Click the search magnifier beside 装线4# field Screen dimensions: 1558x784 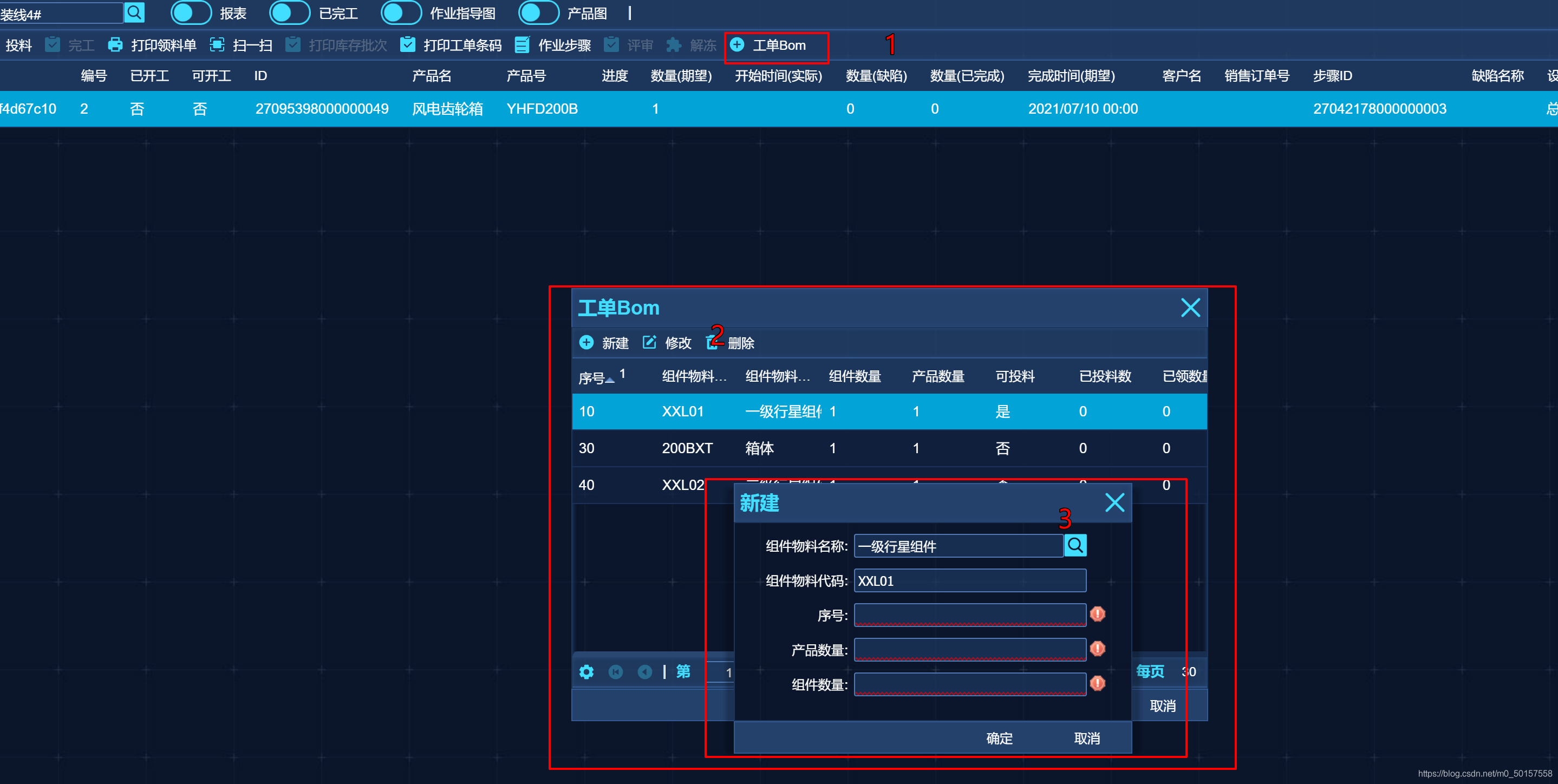coord(134,12)
